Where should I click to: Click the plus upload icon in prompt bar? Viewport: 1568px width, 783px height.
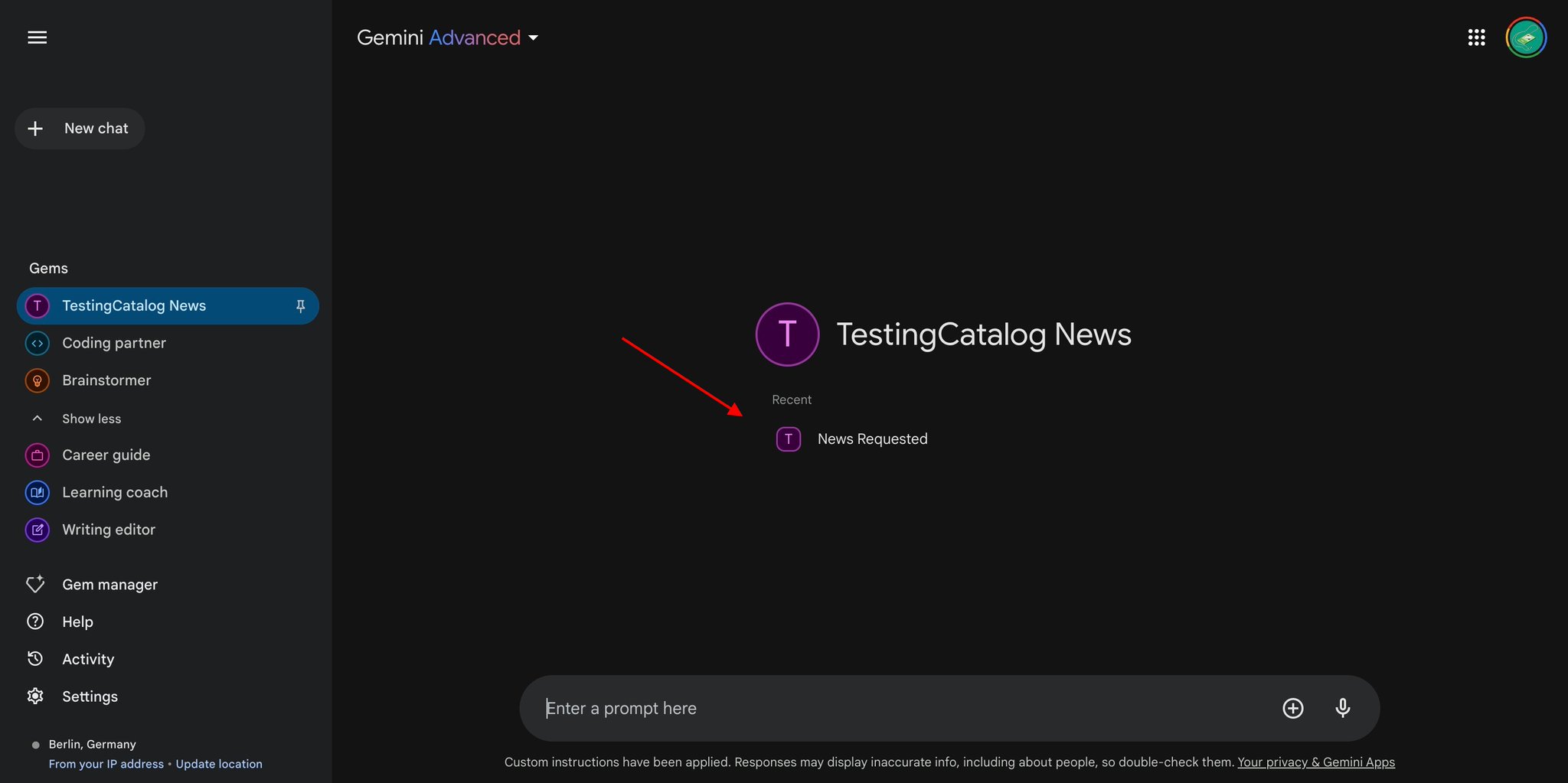click(x=1292, y=708)
